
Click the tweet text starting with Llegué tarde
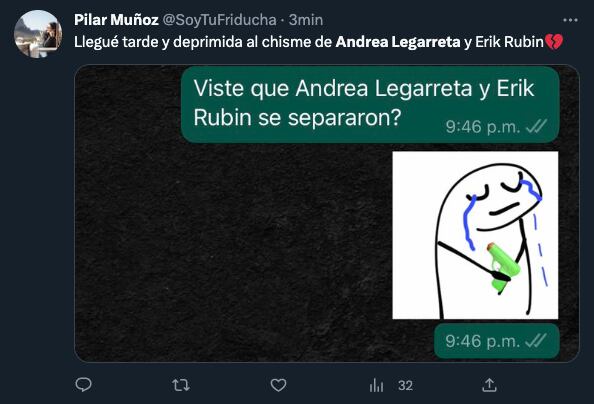tap(318, 42)
